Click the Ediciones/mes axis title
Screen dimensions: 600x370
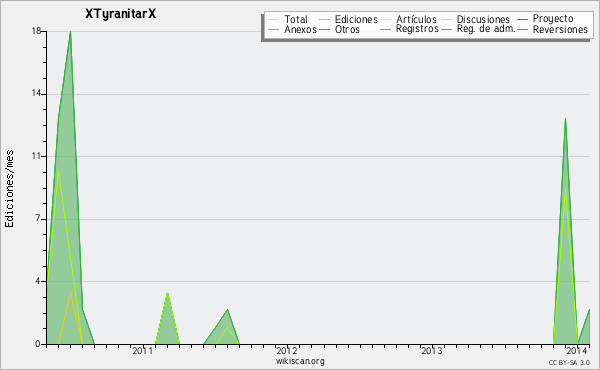click(9, 188)
